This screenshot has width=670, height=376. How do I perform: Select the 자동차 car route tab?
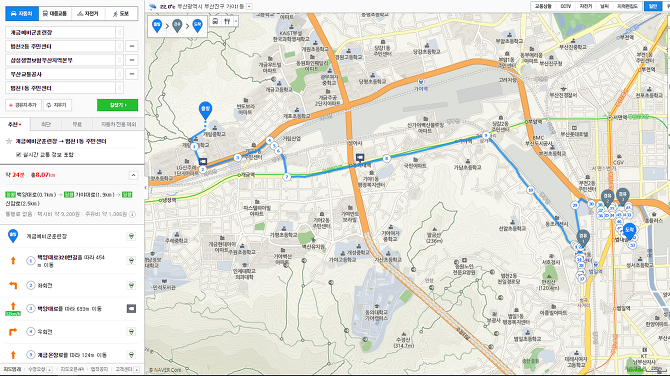coord(22,14)
